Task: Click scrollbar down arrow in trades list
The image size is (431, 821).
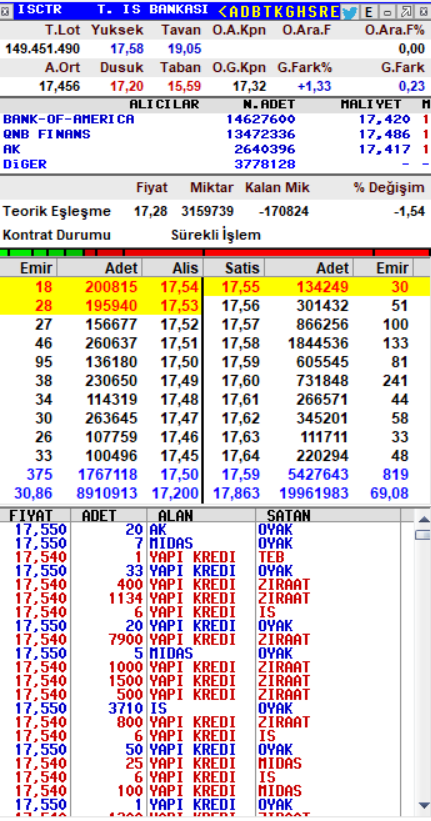Action: click(x=423, y=805)
